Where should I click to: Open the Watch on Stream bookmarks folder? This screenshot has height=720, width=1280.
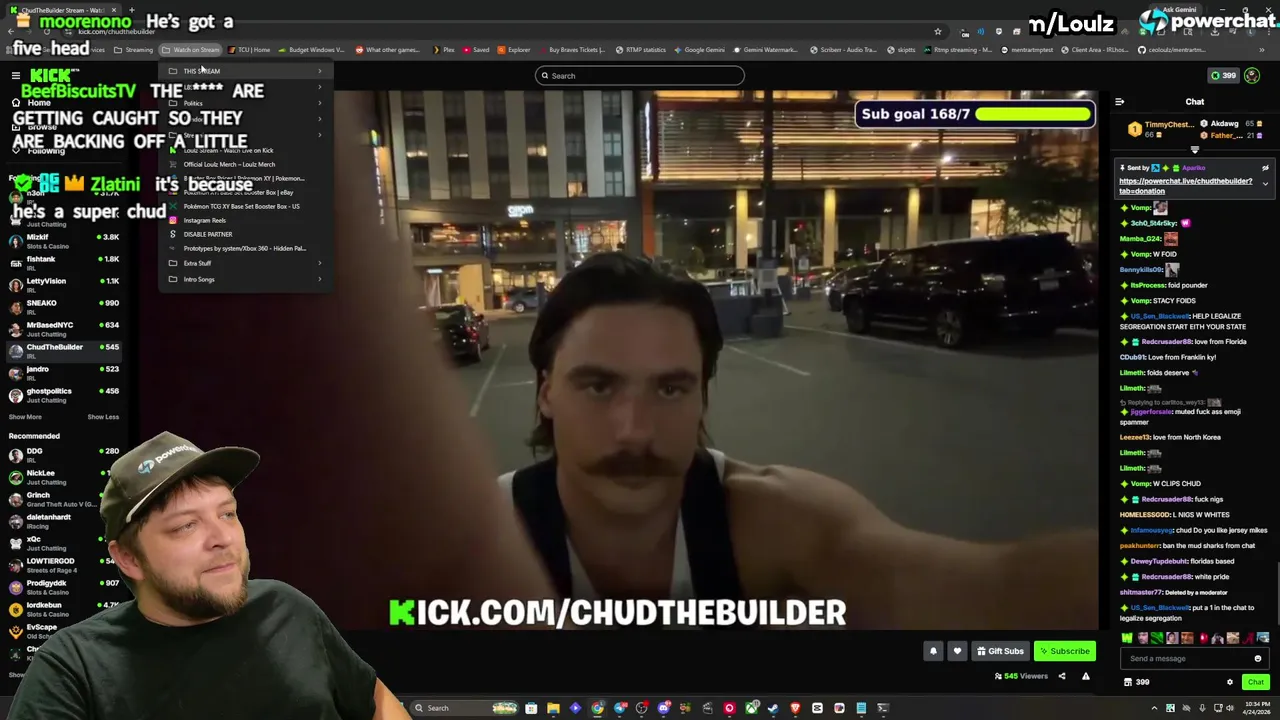click(x=190, y=50)
